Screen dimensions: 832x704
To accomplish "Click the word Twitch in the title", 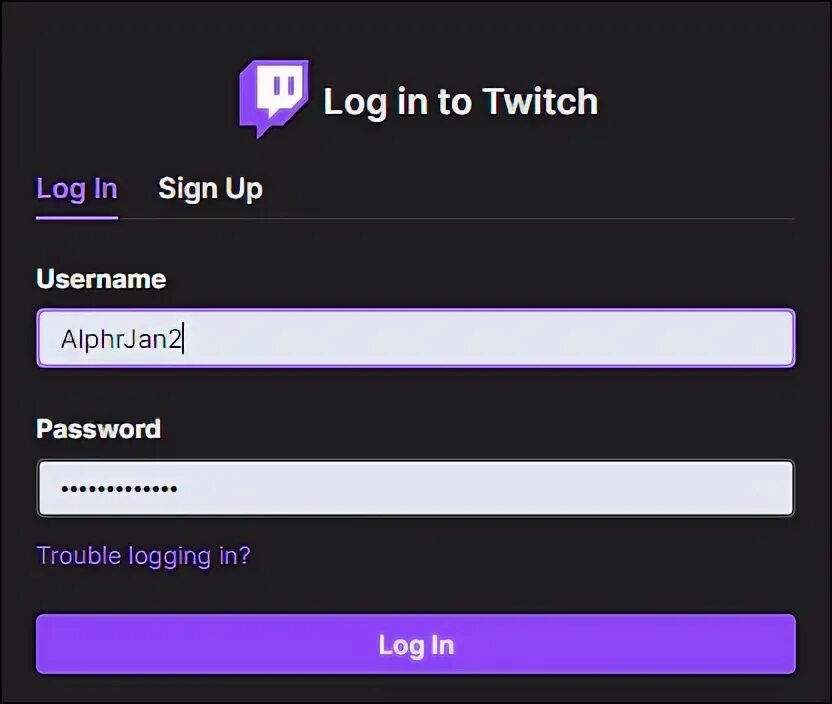I will (x=540, y=101).
